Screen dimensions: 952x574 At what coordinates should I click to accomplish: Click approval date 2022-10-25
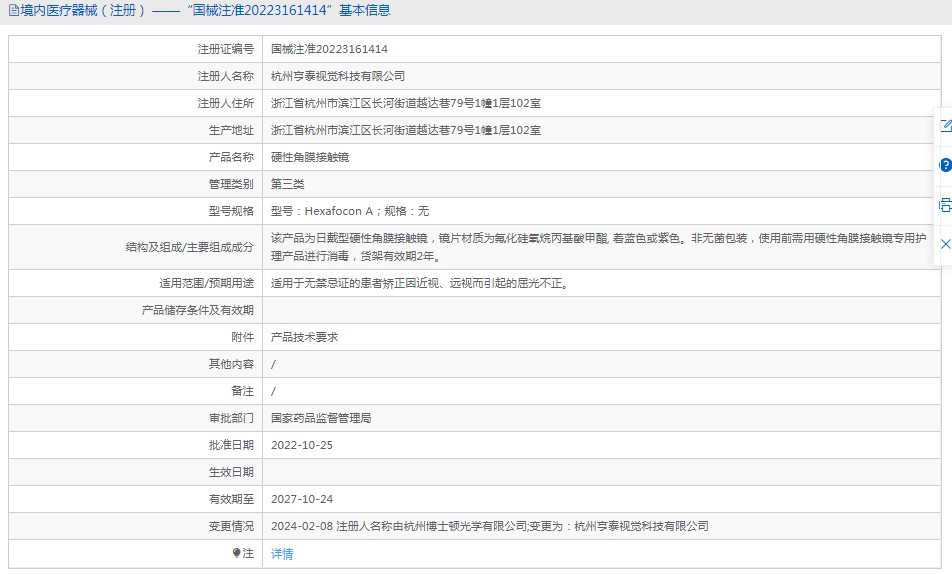(302, 445)
